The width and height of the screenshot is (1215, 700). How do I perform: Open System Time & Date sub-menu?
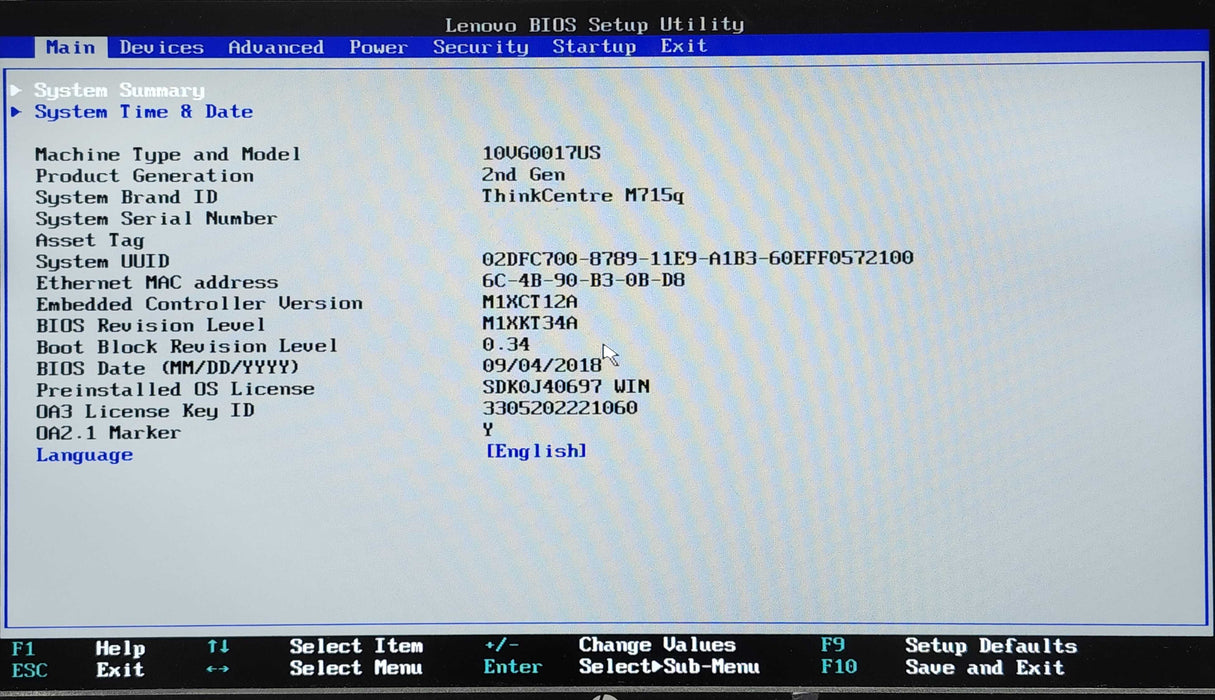[144, 112]
